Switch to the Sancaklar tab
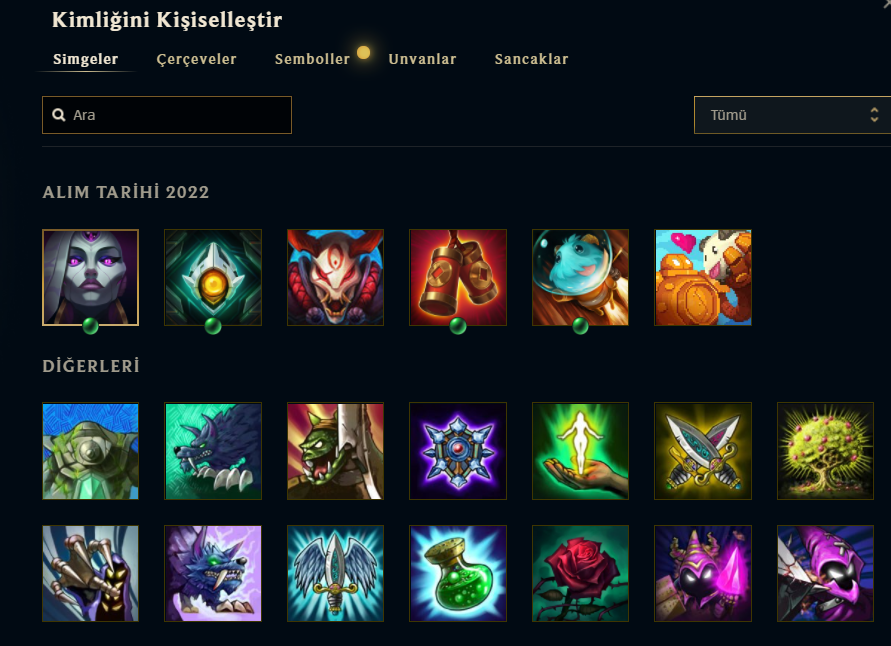 tap(531, 59)
